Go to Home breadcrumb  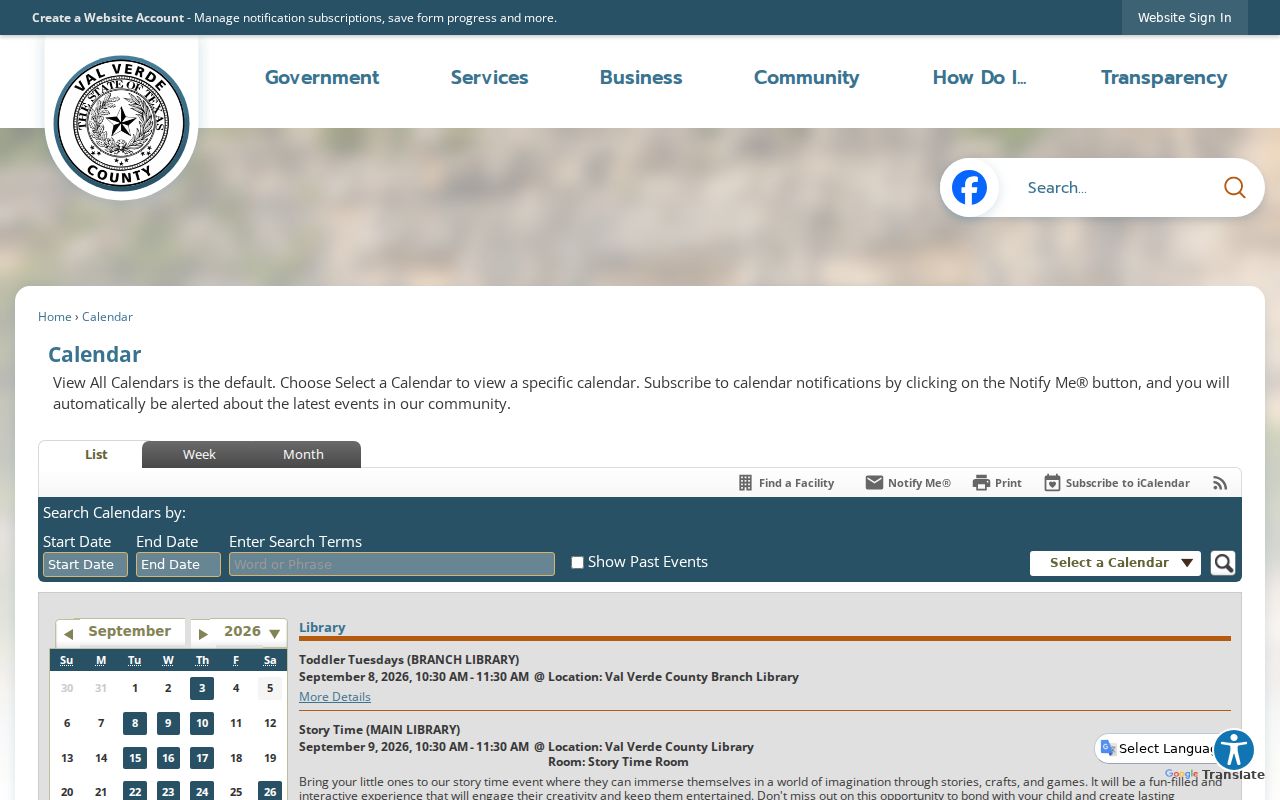coord(55,317)
